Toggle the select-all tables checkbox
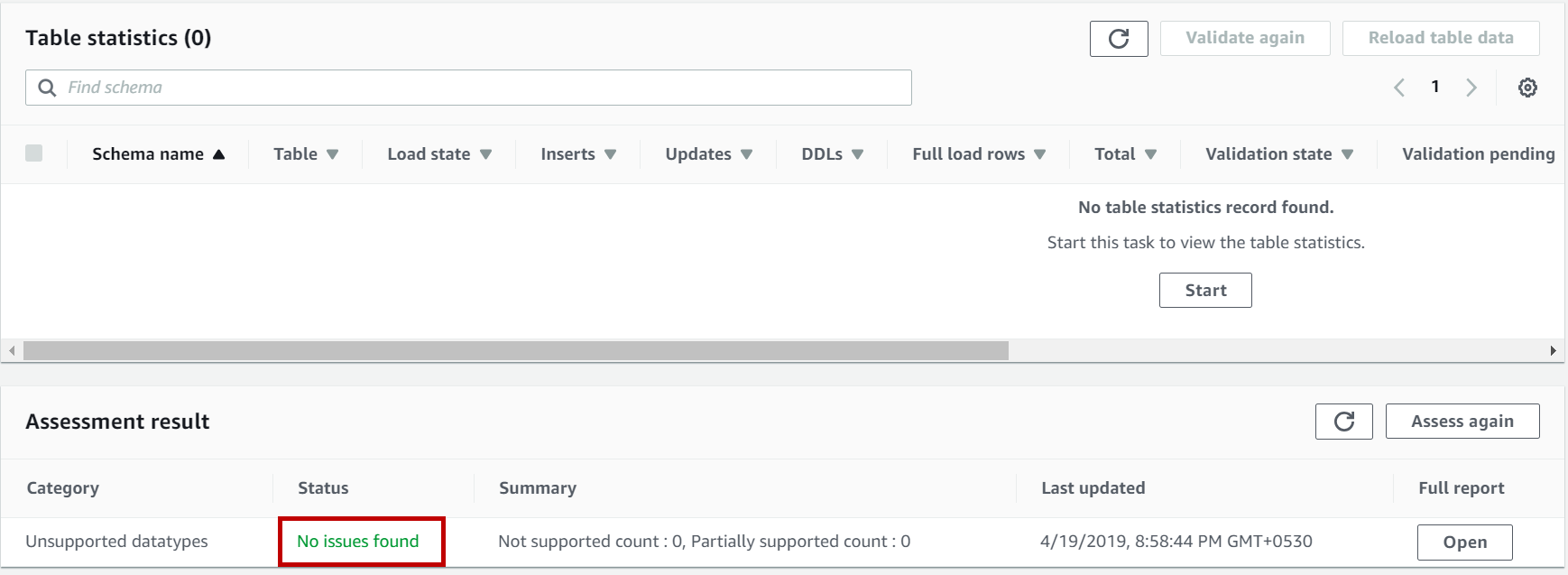Image resolution: width=1568 pixels, height=575 pixels. 34,153
